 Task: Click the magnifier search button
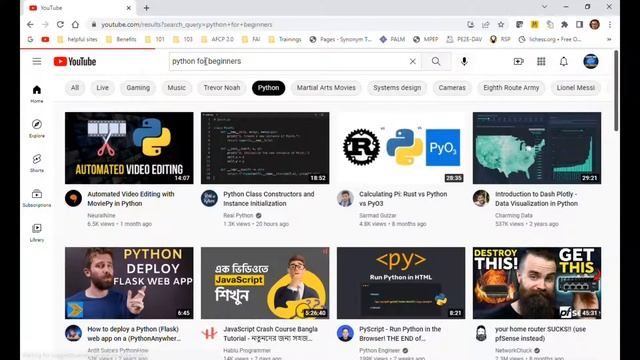[436, 61]
